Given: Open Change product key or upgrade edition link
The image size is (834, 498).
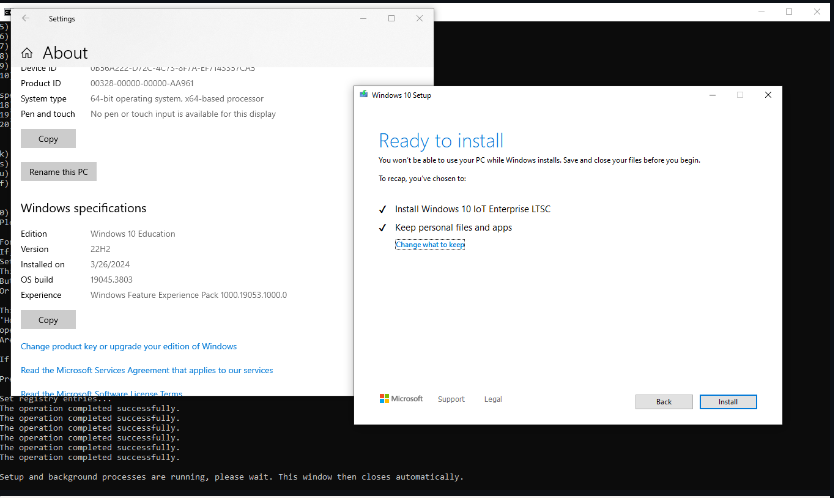Looking at the screenshot, I should (x=129, y=346).
